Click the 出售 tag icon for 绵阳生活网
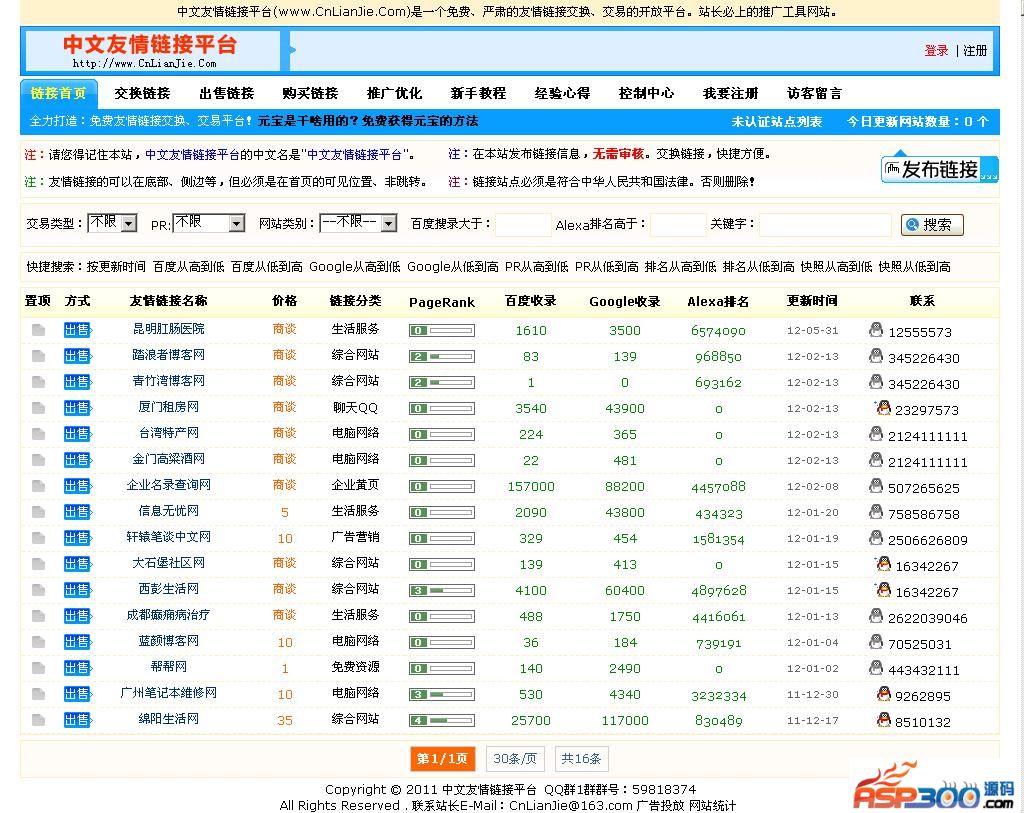The width and height of the screenshot is (1024, 813). coord(77,720)
